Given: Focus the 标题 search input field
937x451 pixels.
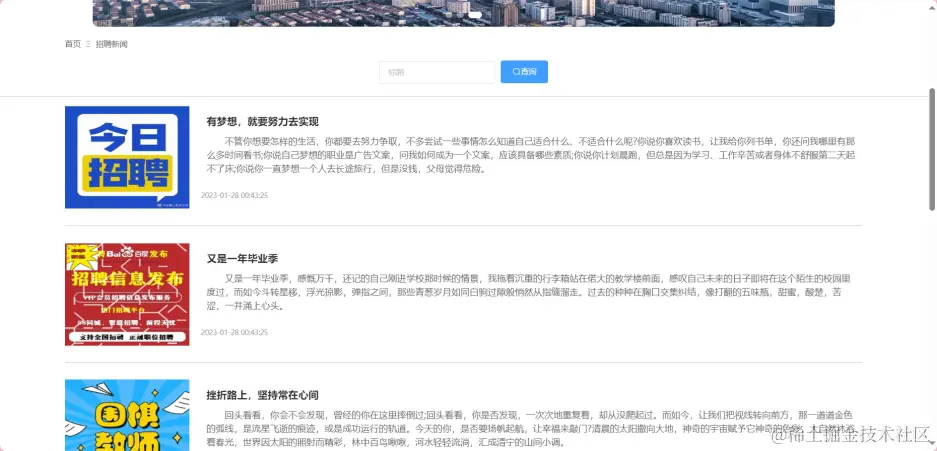Looking at the screenshot, I should [437, 72].
